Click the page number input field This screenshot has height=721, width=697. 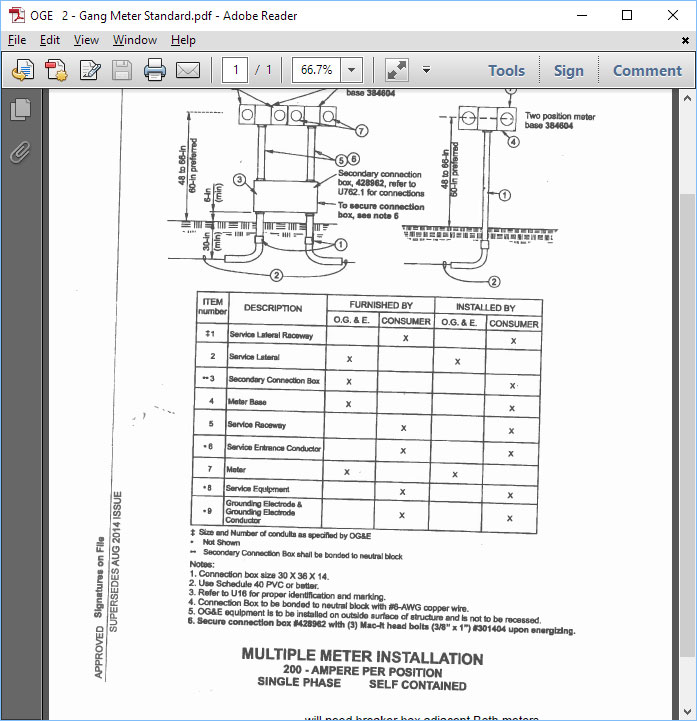[x=235, y=70]
